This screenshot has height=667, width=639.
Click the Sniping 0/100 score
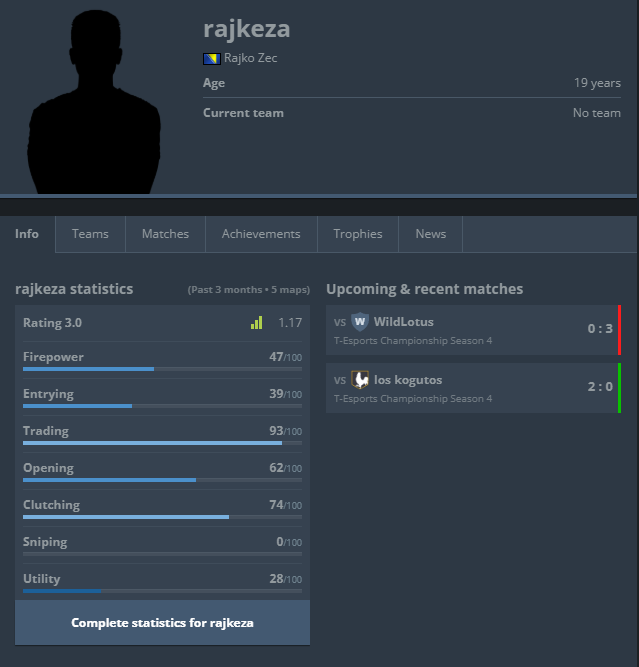289,542
